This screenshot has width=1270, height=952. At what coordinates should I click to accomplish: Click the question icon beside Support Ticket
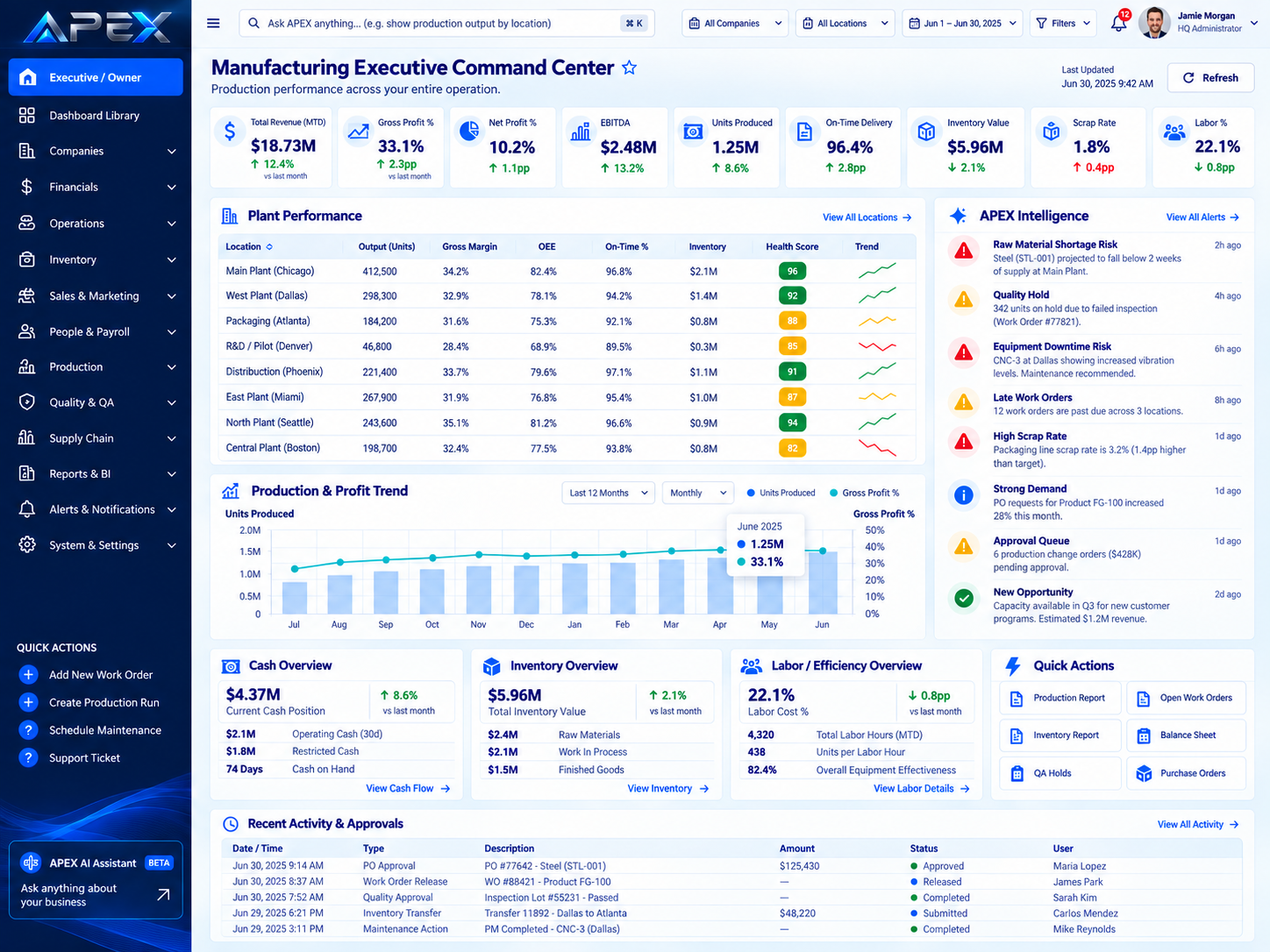tap(28, 757)
